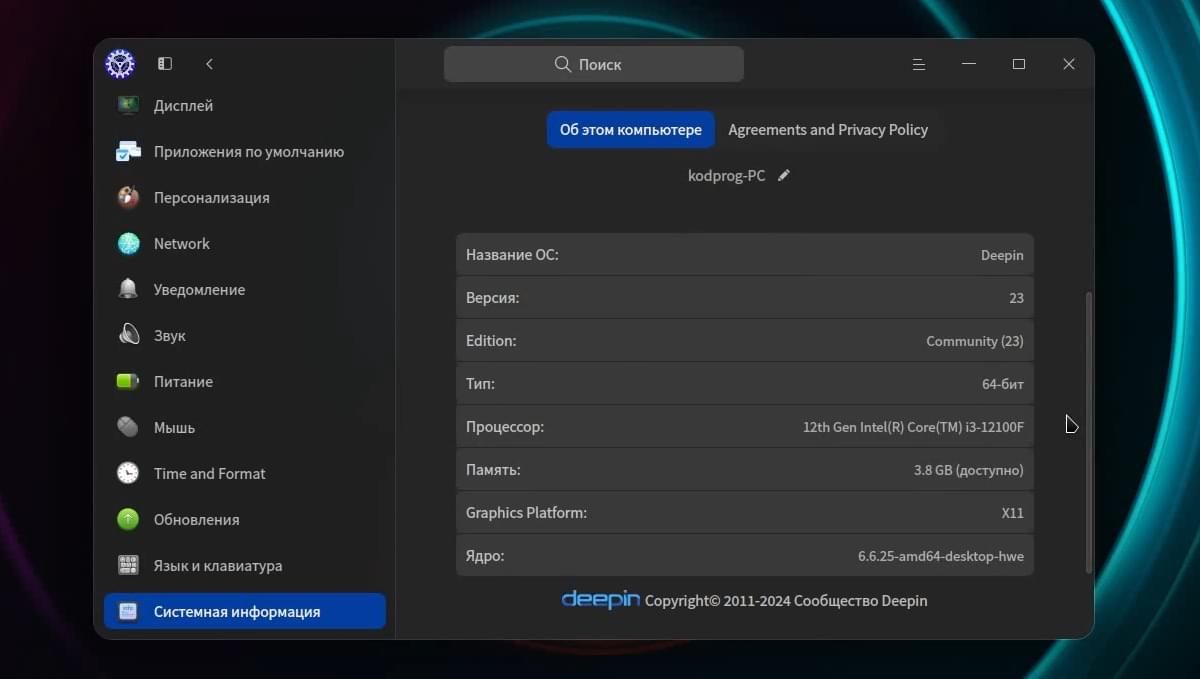Edit computer name with pencil icon
1200x679 pixels.
click(x=784, y=175)
